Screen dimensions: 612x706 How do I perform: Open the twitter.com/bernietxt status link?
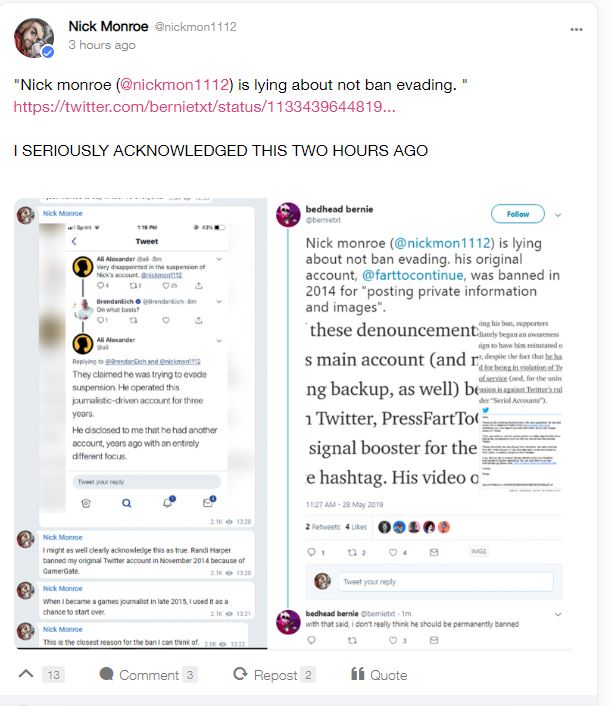[204, 107]
